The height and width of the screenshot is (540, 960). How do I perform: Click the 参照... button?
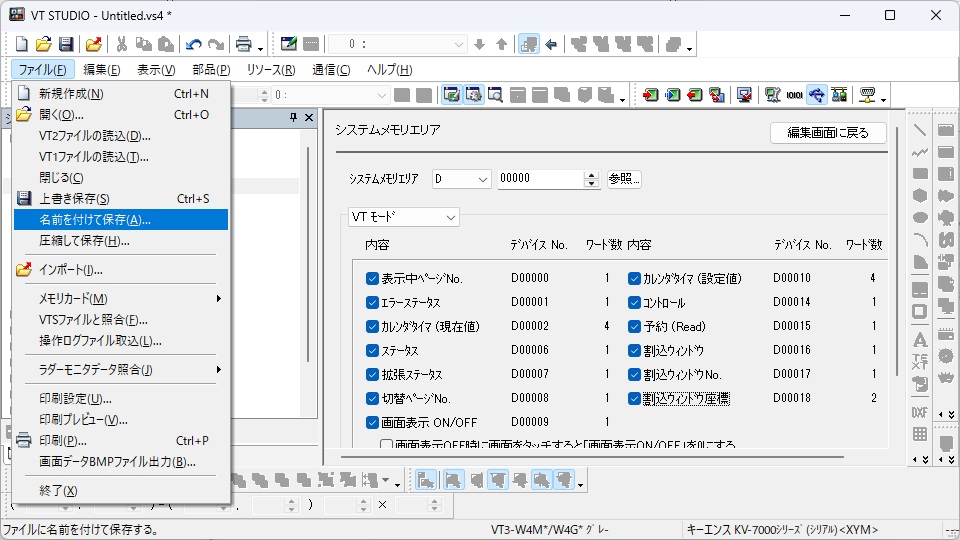tap(624, 179)
